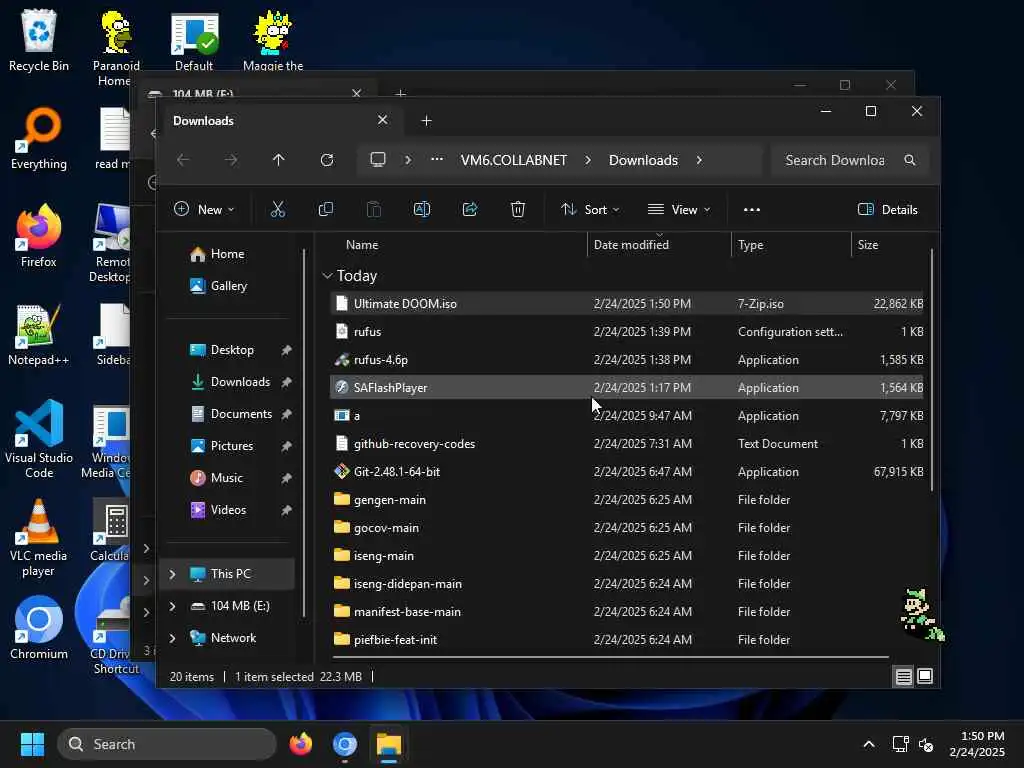Screen dimensions: 1024x768
Task: Sort by the Name column header
Action: 362,245
